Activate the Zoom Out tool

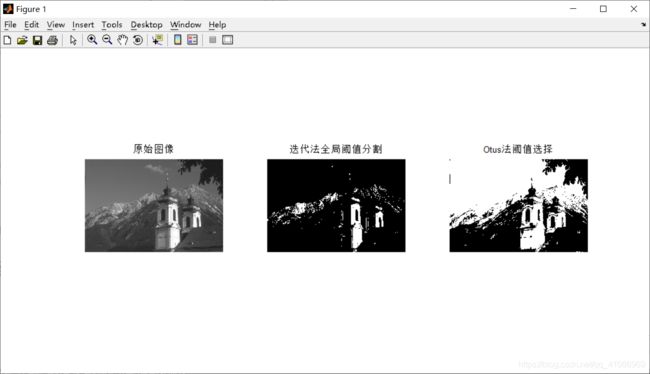coord(107,40)
